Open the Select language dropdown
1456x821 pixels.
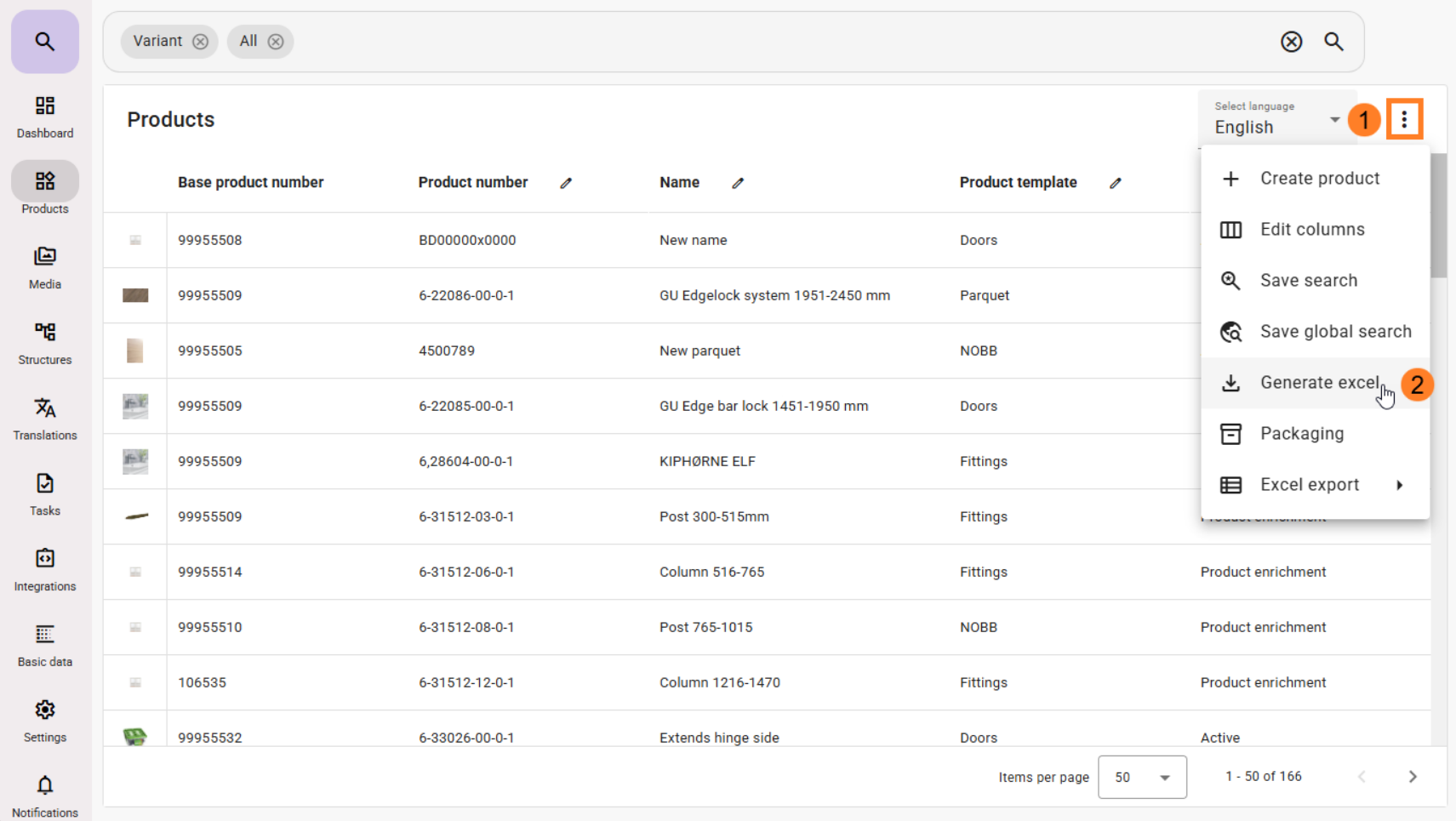[1276, 120]
